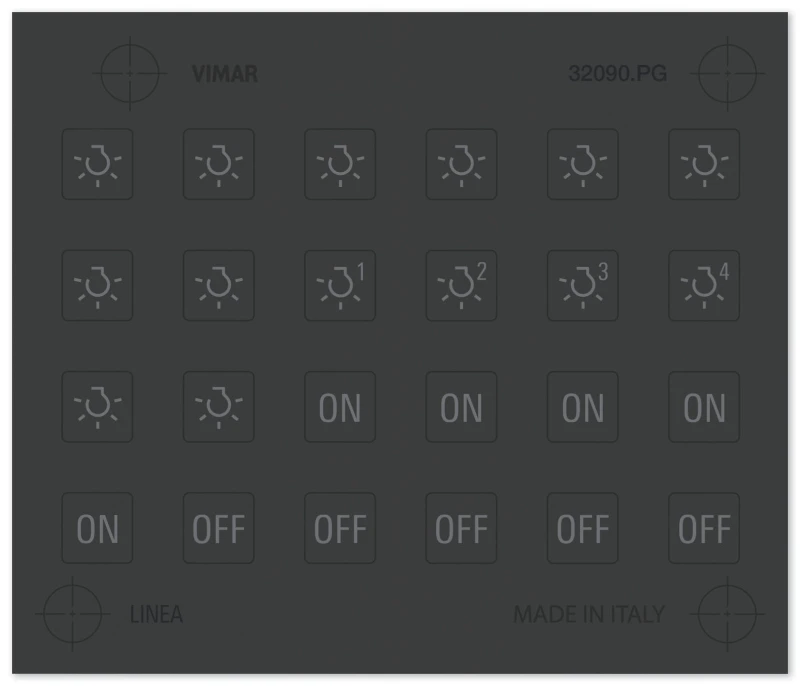Screen dimensions: 800x686
Task: Toggle the ON key in the OFF row
Action: coord(97,528)
